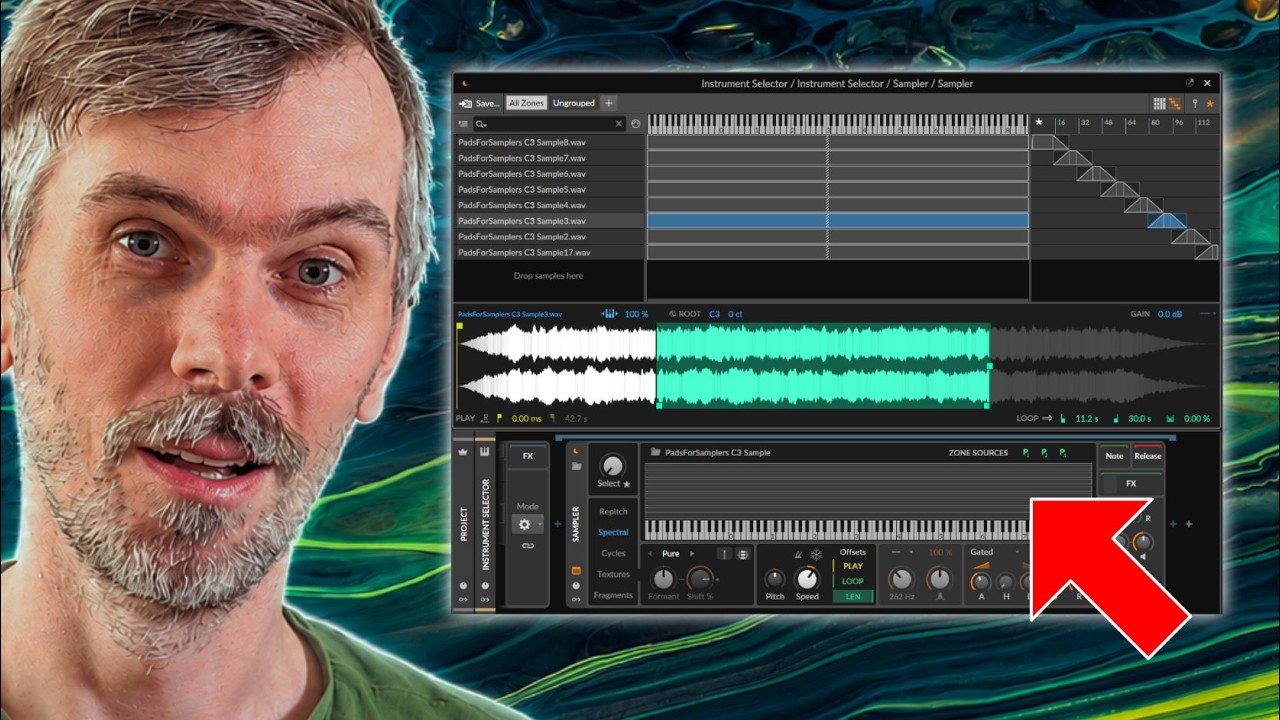The image size is (1280, 720).
Task: Add a new zone group with plus
Action: pyautogui.click(x=608, y=103)
